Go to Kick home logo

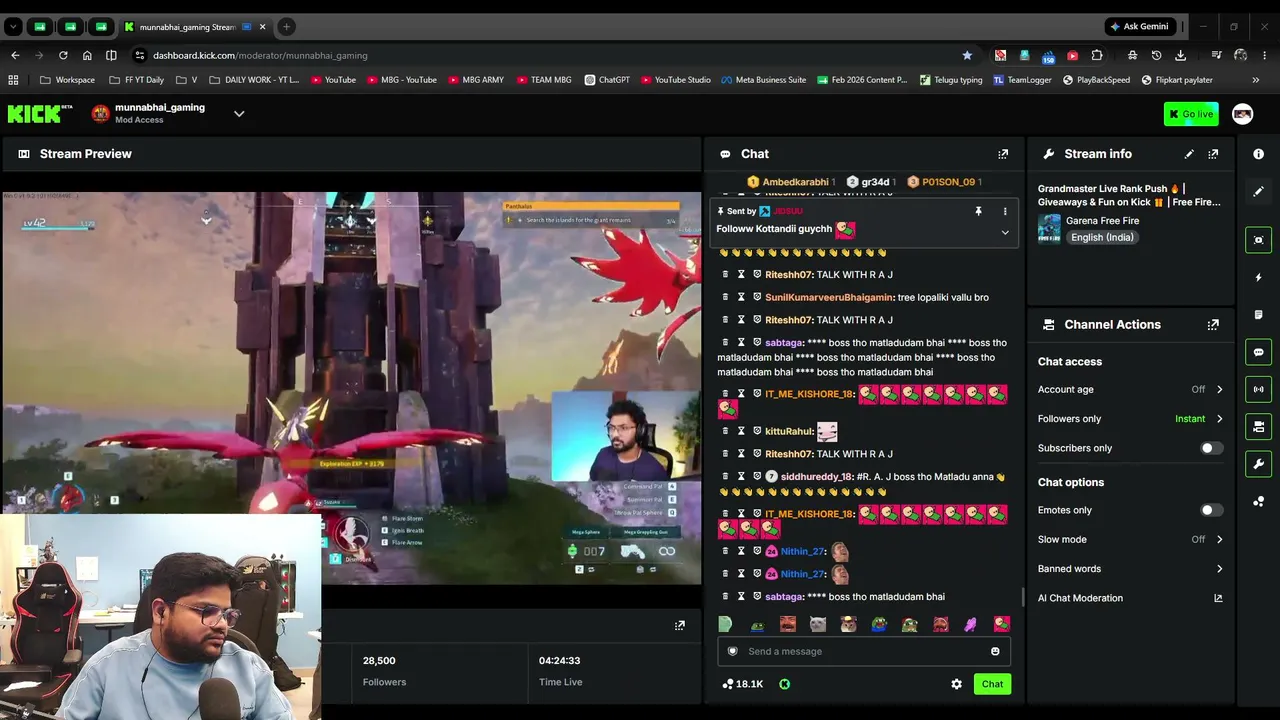(40, 114)
